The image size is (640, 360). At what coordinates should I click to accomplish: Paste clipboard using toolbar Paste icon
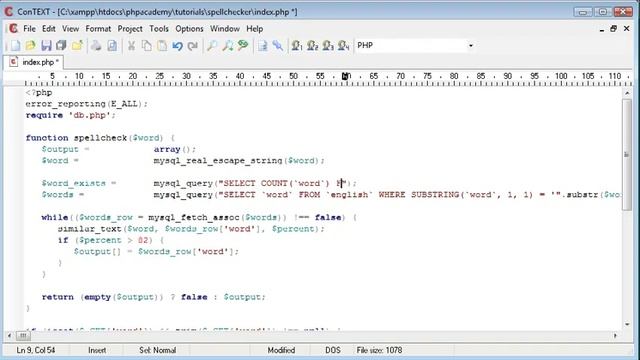point(162,45)
